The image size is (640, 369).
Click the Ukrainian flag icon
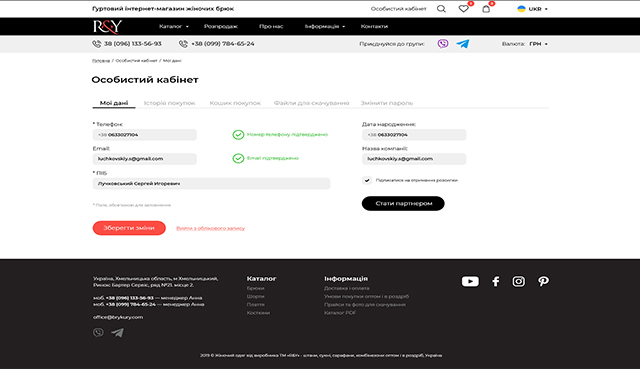pyautogui.click(x=521, y=9)
